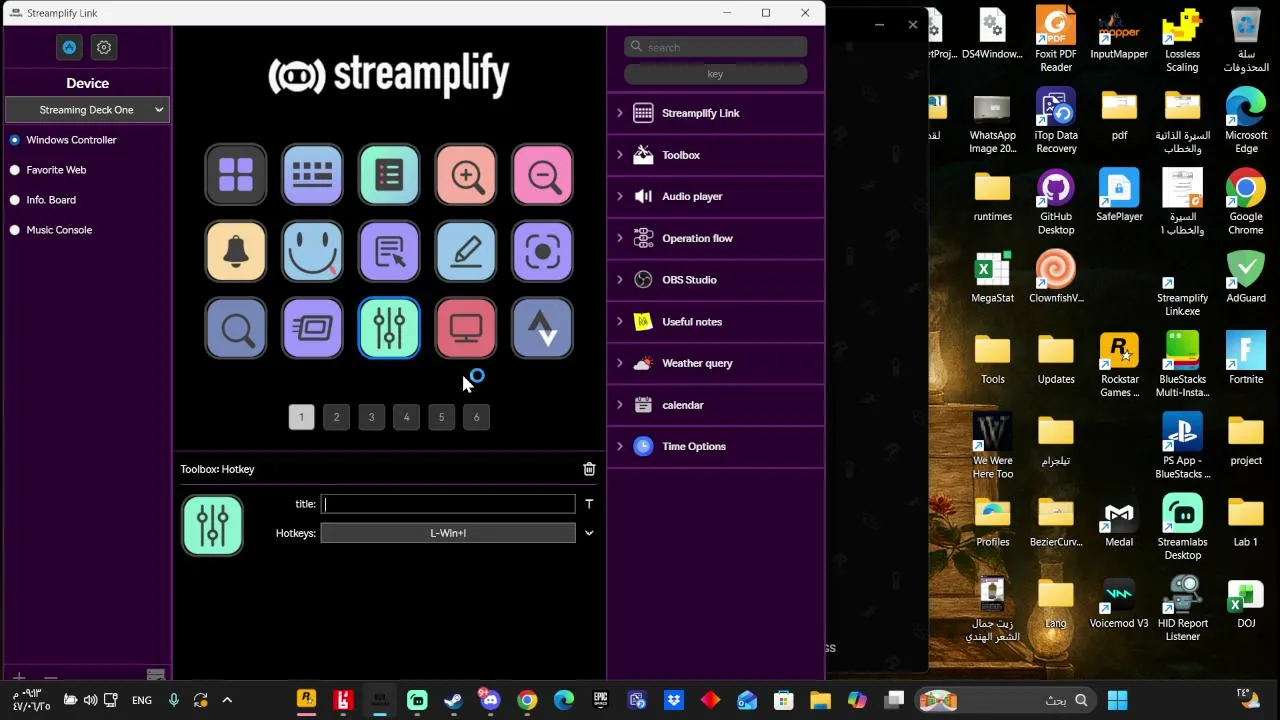Focus the title input field
1280x720 pixels.
(x=448, y=504)
